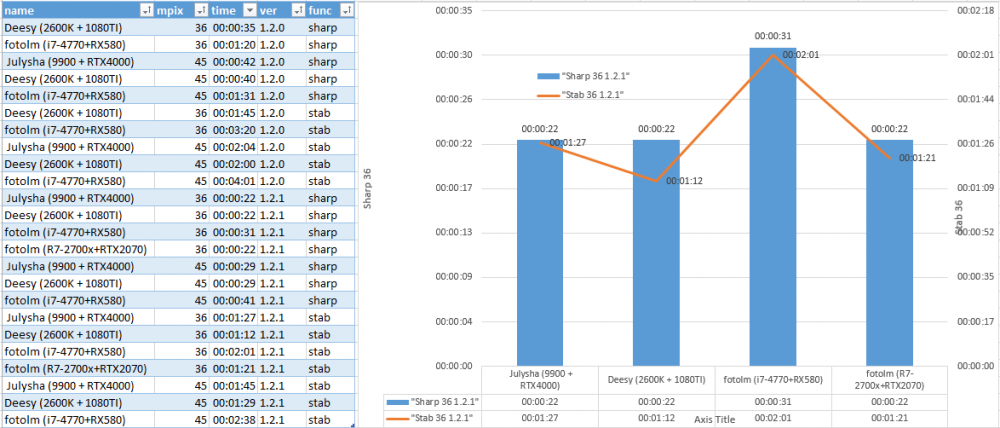Select table cell with time 00:01:31
Screen dimensions: 1000x428
click(x=233, y=96)
